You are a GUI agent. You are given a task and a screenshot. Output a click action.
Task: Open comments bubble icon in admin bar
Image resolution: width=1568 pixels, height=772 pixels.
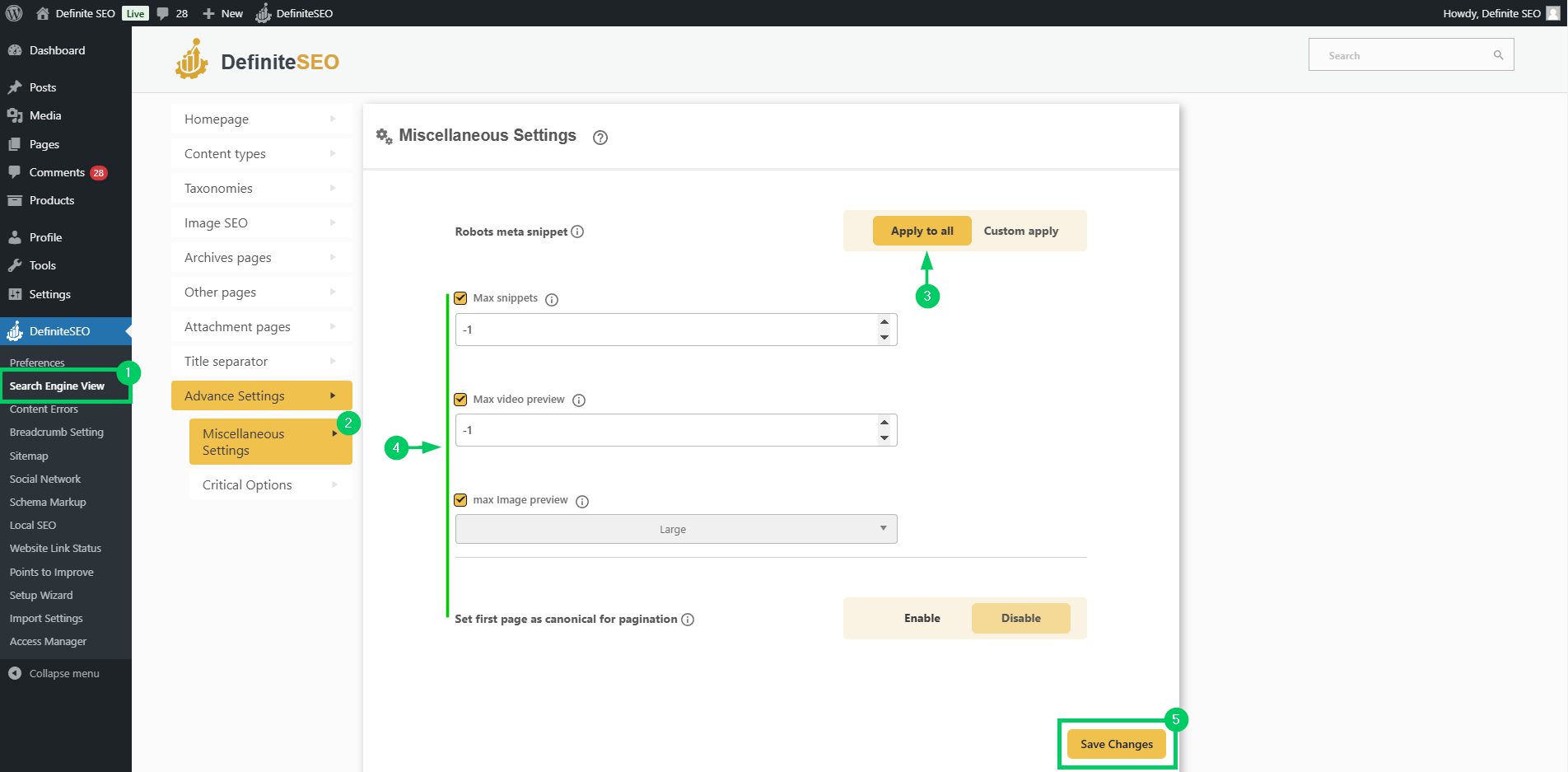[x=163, y=13]
